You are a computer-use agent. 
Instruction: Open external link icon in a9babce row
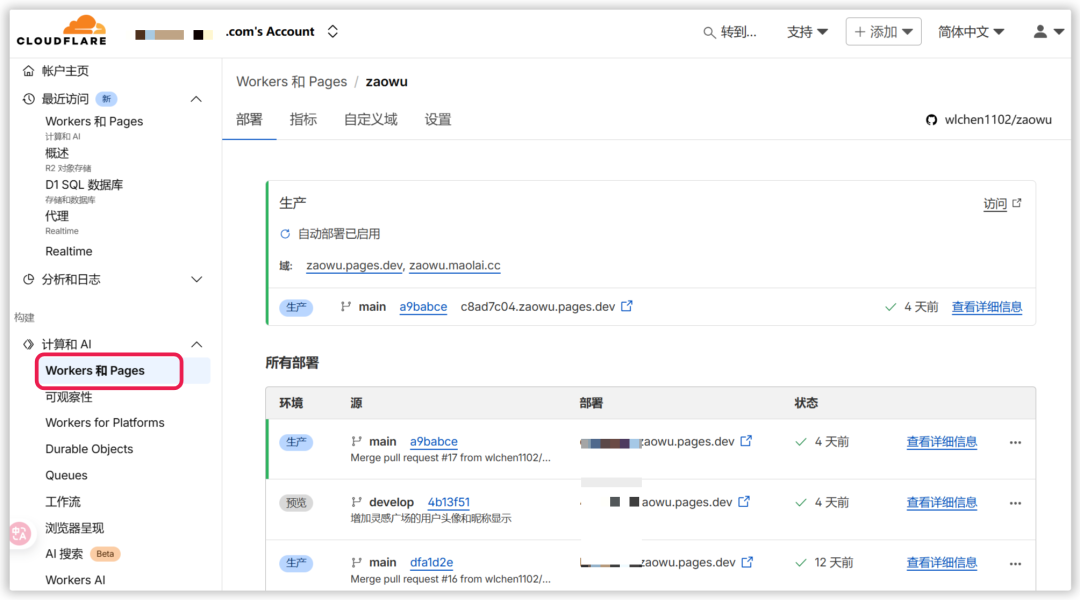746,441
